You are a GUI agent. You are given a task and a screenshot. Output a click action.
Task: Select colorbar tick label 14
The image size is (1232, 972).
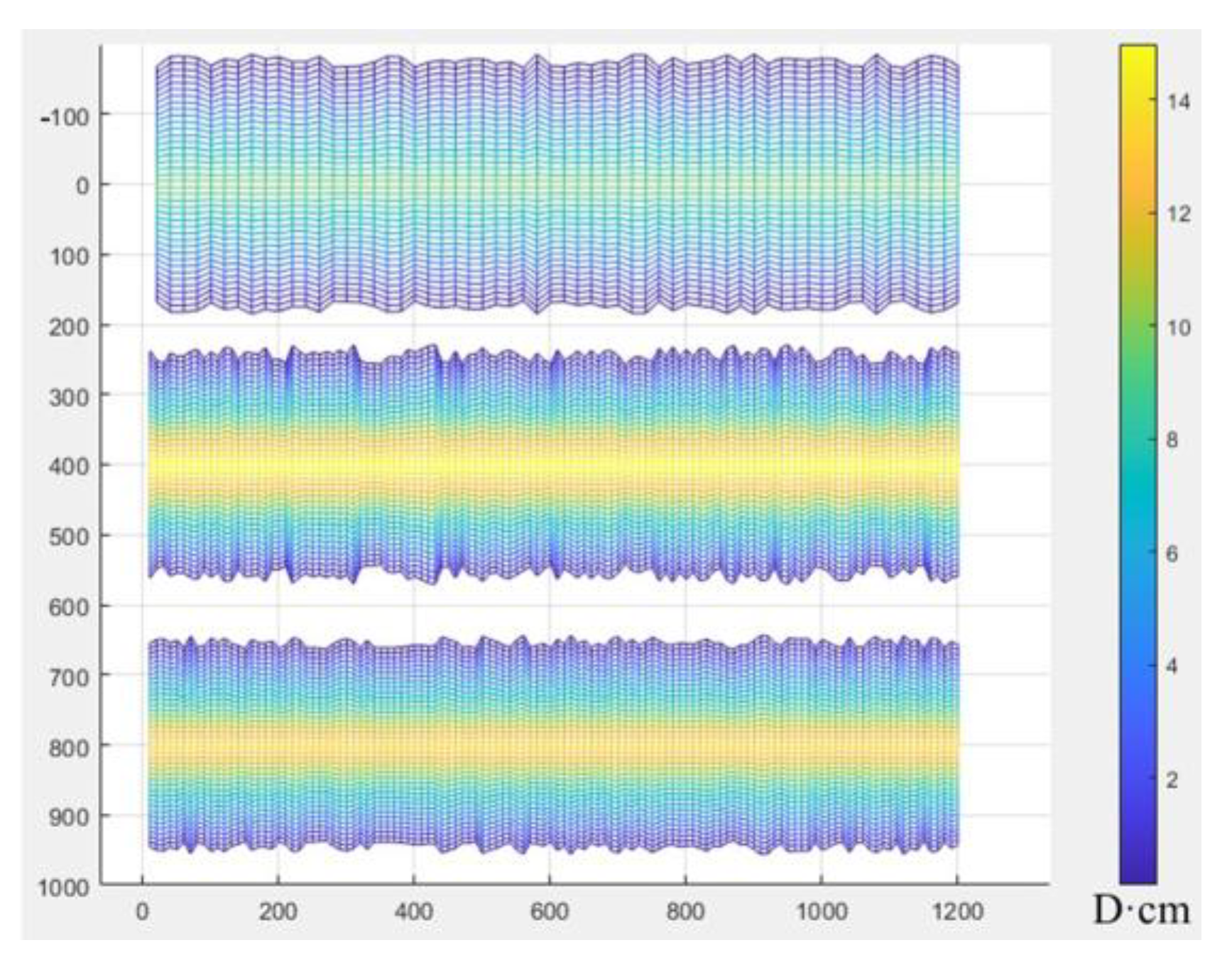point(1178,102)
